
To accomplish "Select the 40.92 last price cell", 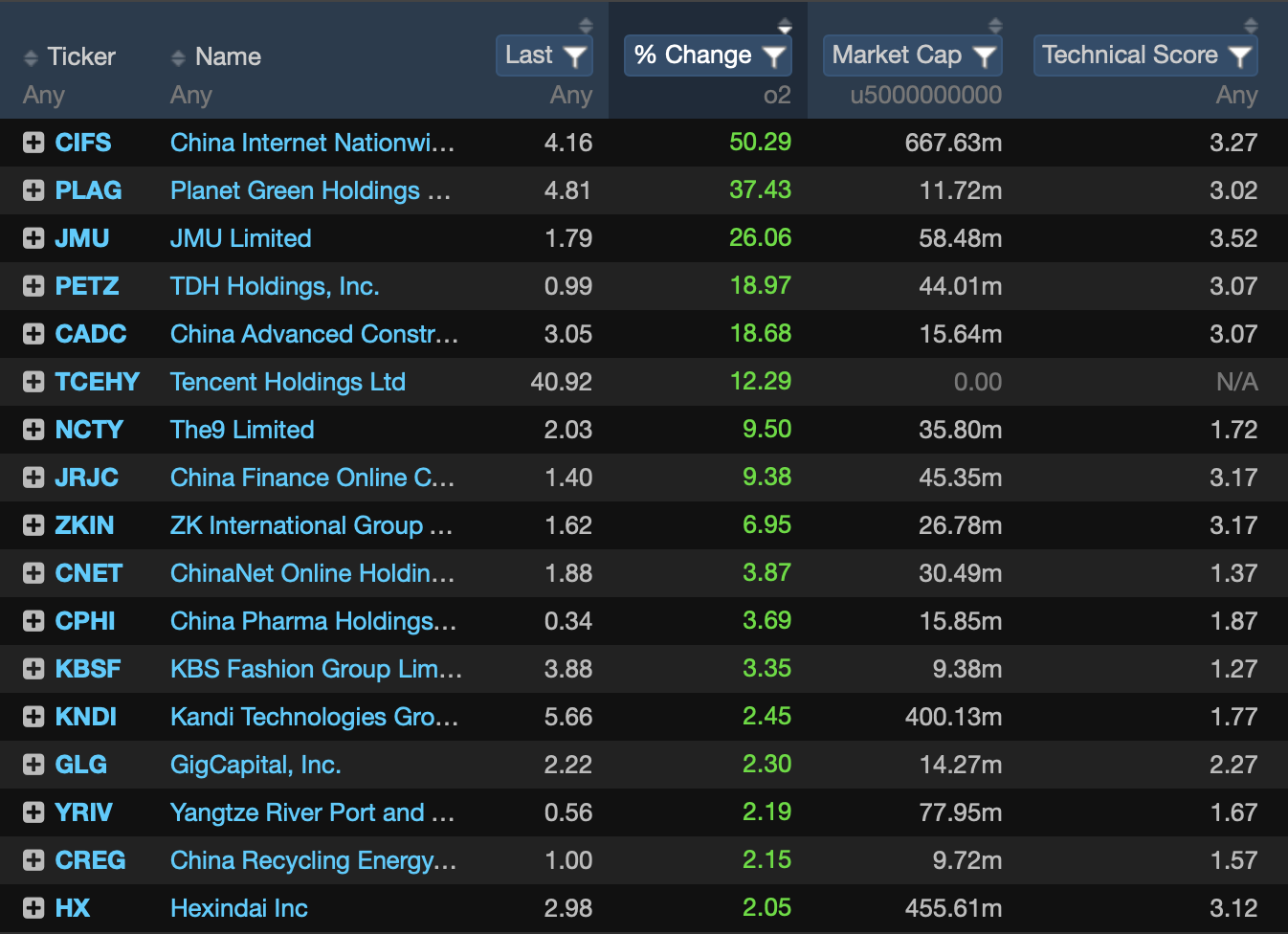I will coord(562,382).
